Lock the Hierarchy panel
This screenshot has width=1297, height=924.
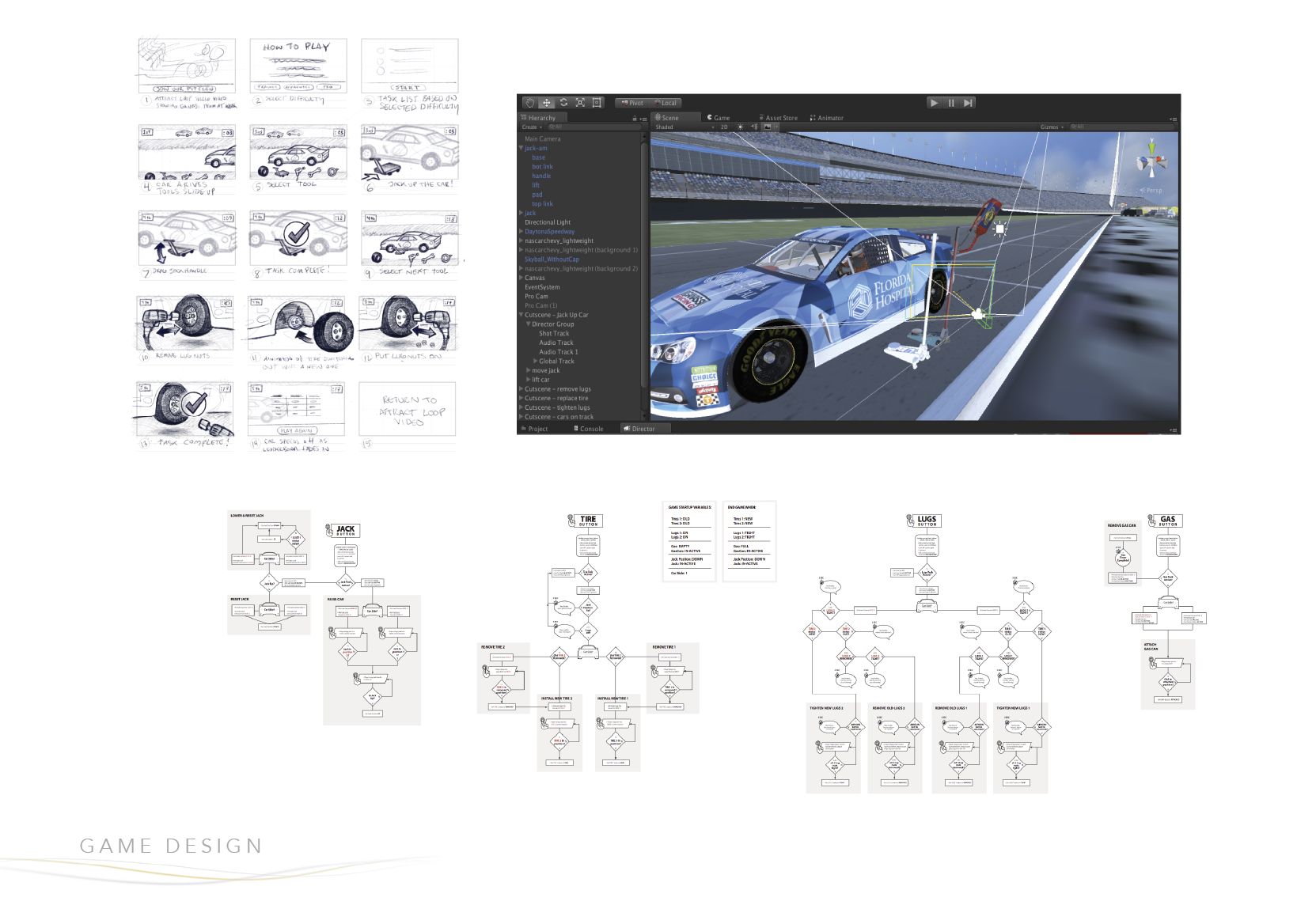coord(634,119)
